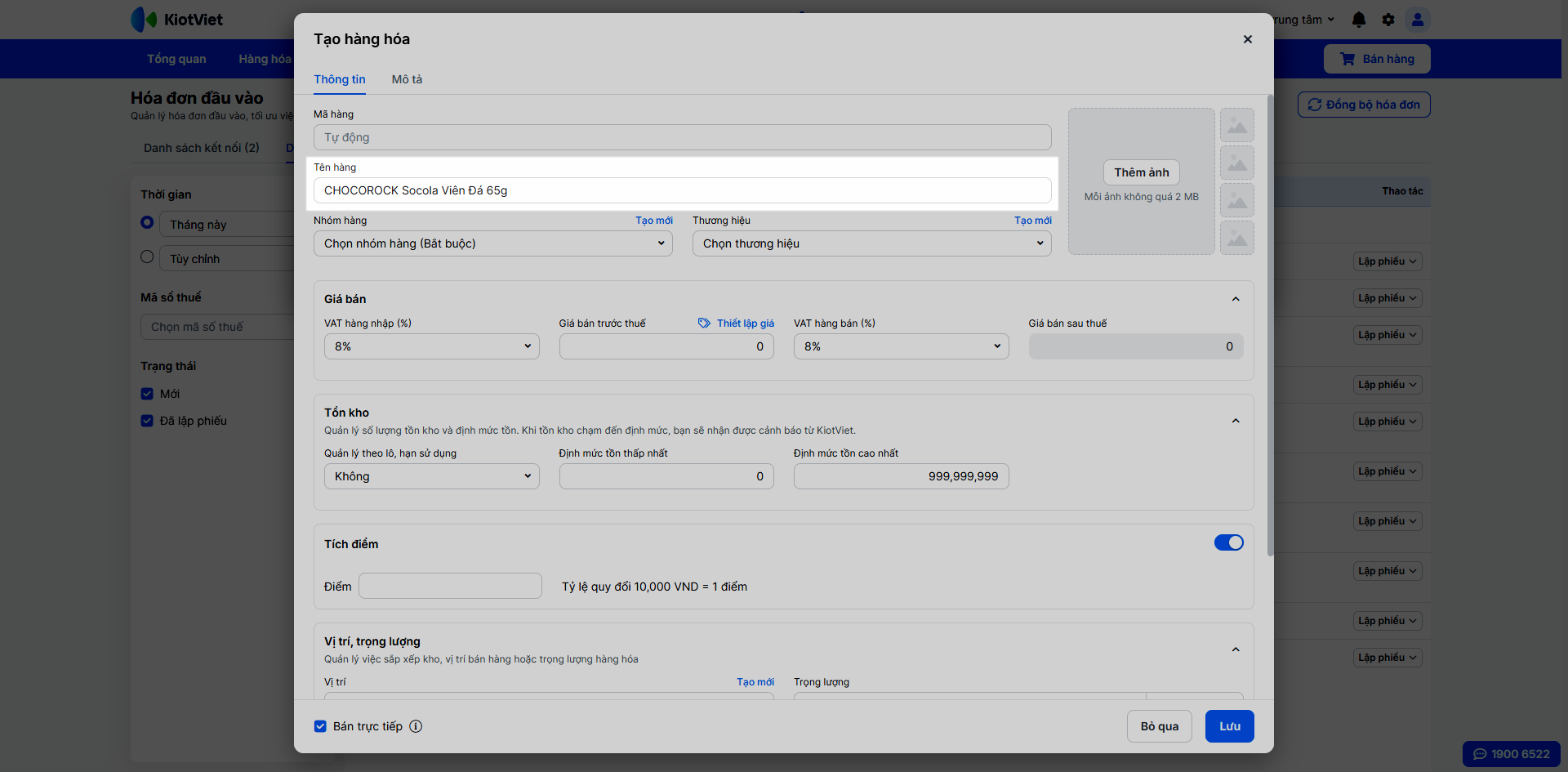This screenshot has width=1568, height=772.
Task: Click the first image placeholder thumbnail
Action: point(1236,126)
